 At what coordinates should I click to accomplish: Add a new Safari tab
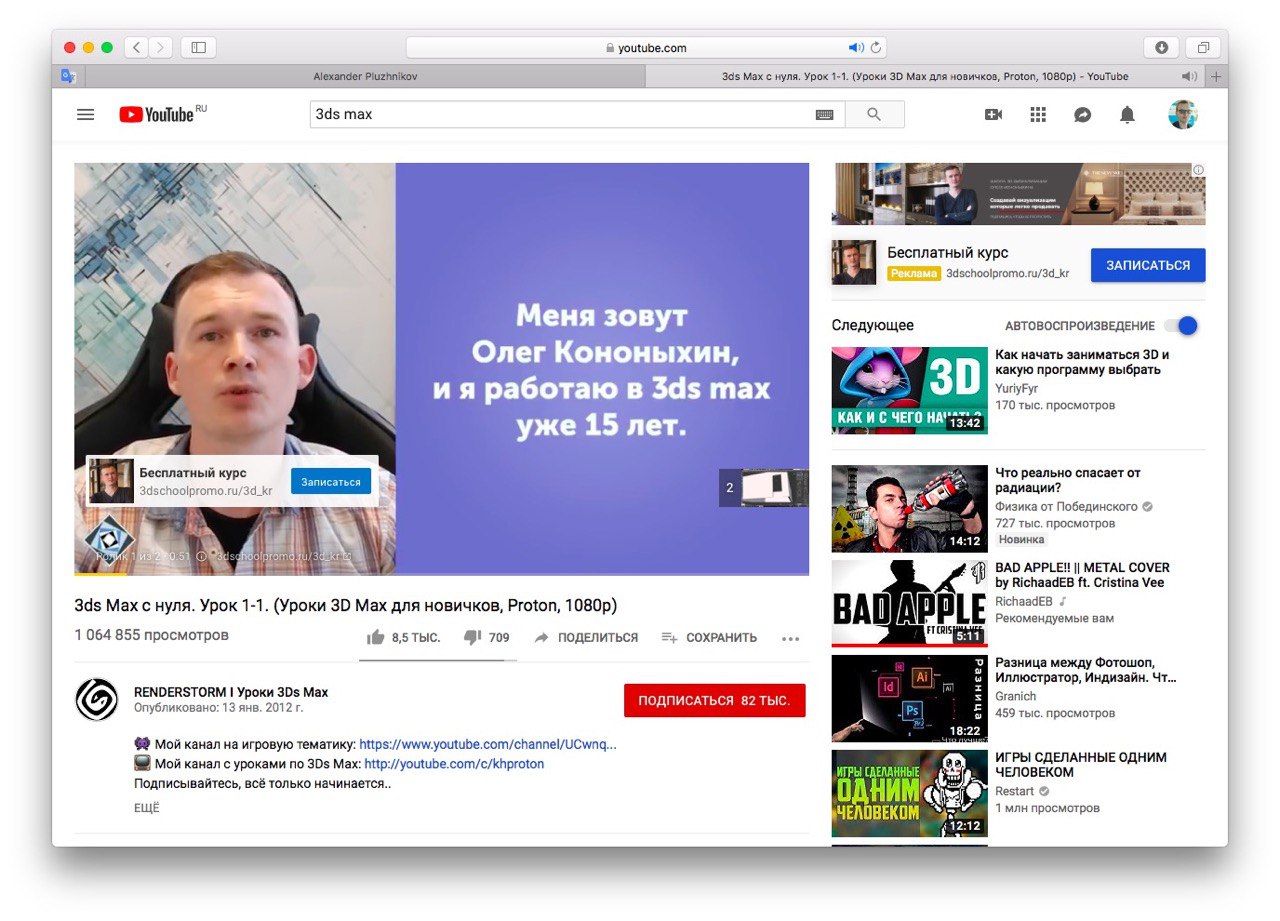pos(1217,76)
